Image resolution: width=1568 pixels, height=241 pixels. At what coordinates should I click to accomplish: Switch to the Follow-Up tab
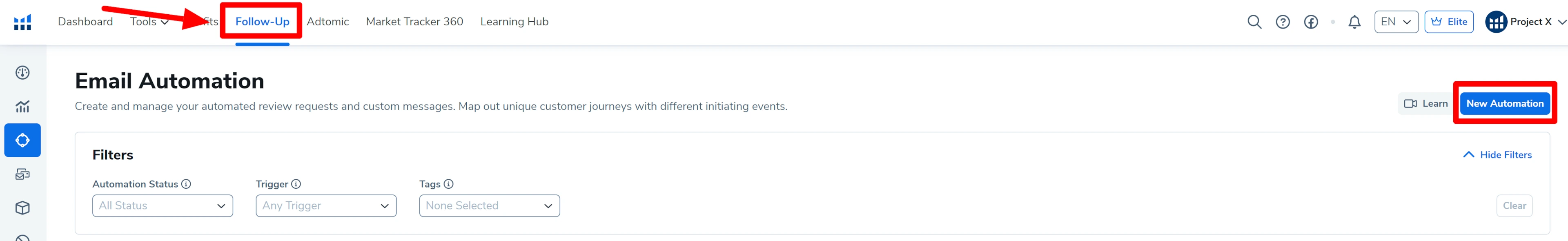coord(262,22)
